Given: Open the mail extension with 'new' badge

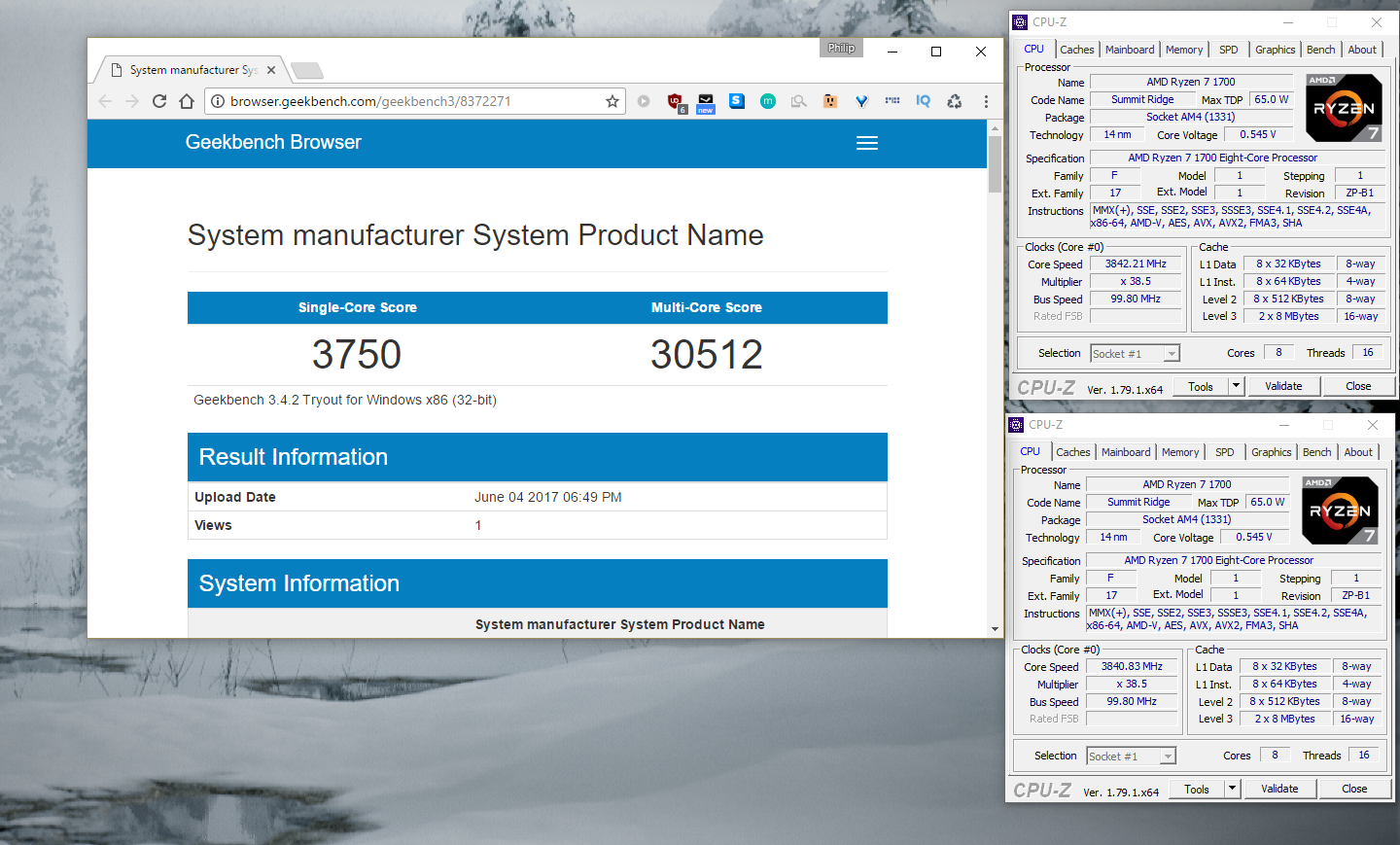Looking at the screenshot, I should click(x=706, y=102).
